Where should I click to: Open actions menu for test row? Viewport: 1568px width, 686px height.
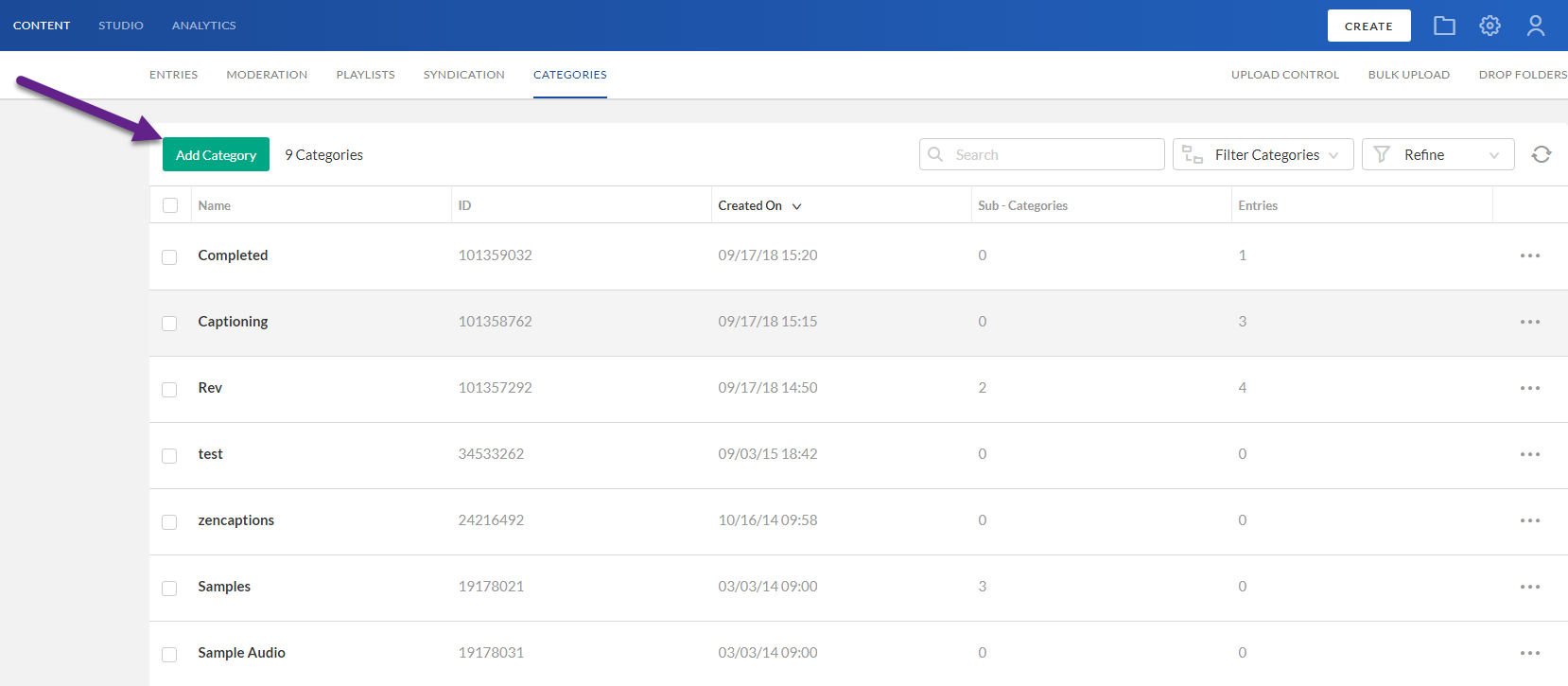(1530, 454)
